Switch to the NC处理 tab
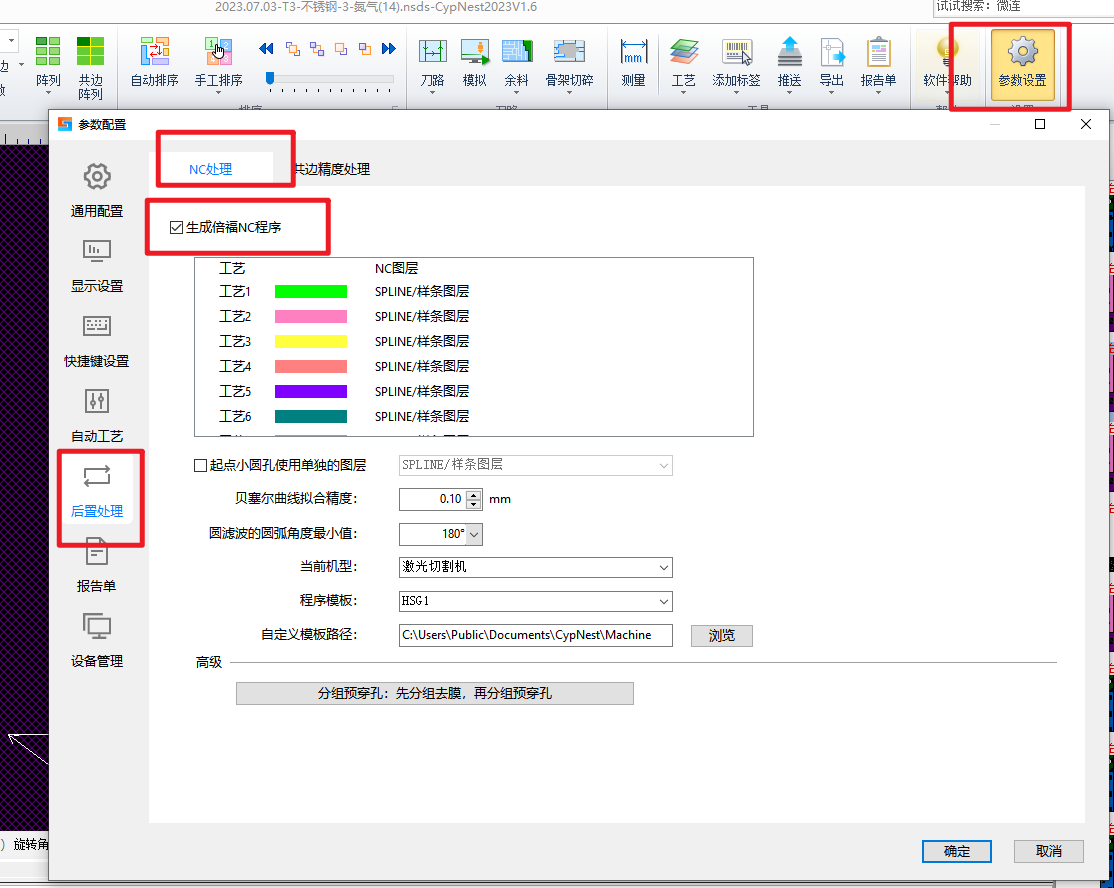Screen dimensions: 1114x888 [210, 169]
